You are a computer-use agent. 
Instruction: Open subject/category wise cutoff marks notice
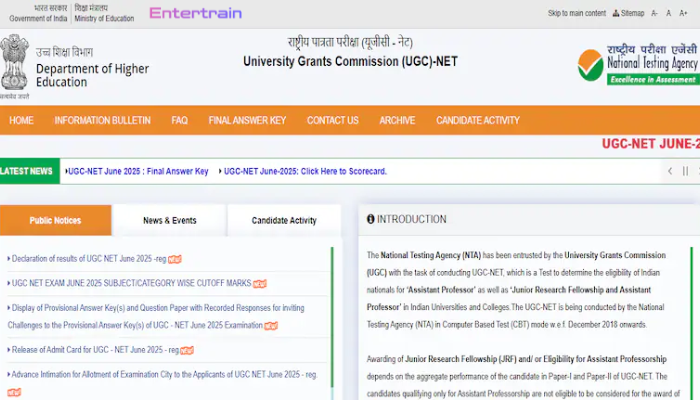point(131,283)
